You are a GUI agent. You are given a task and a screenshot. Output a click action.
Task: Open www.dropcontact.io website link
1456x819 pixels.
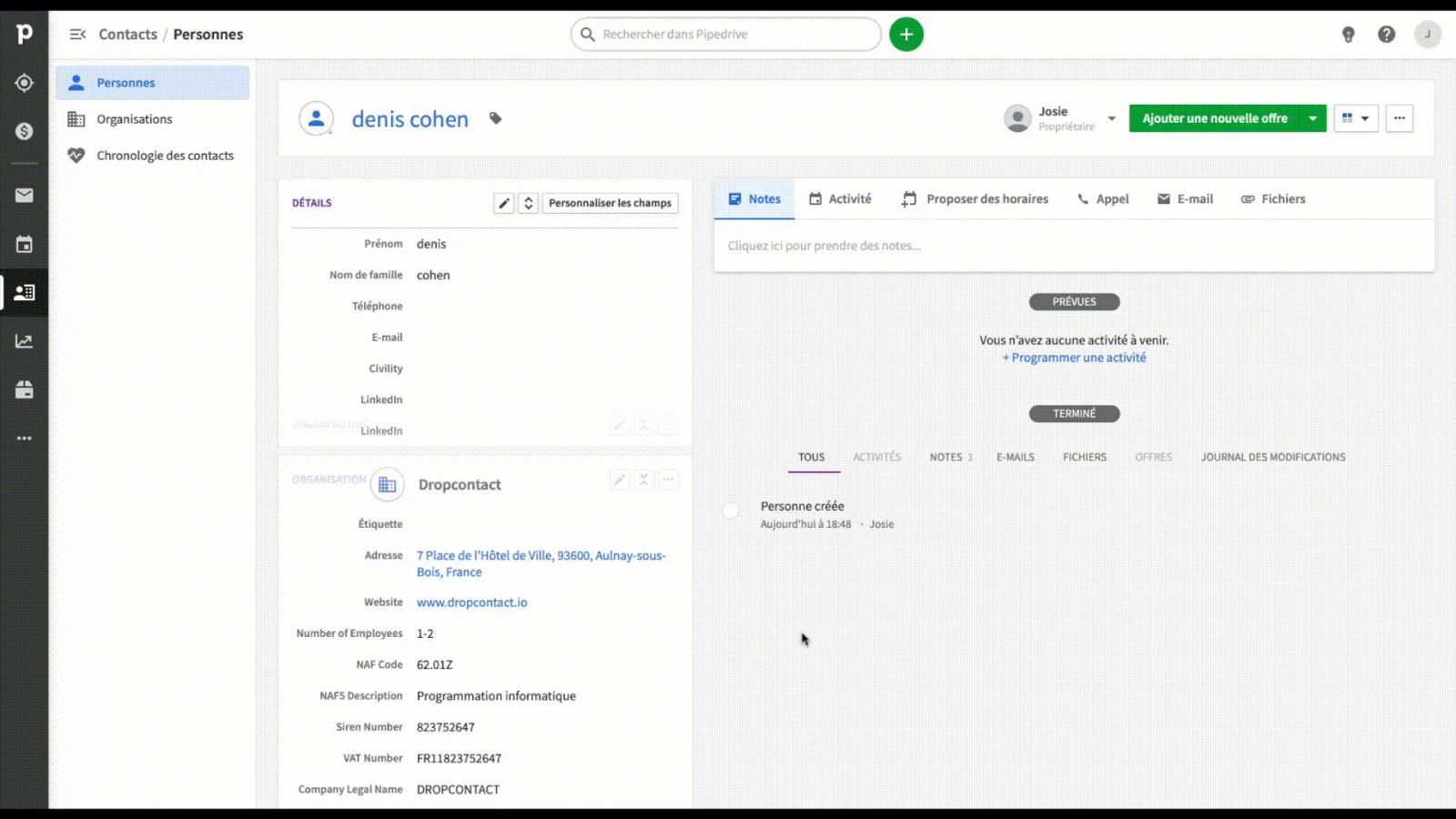tap(471, 602)
